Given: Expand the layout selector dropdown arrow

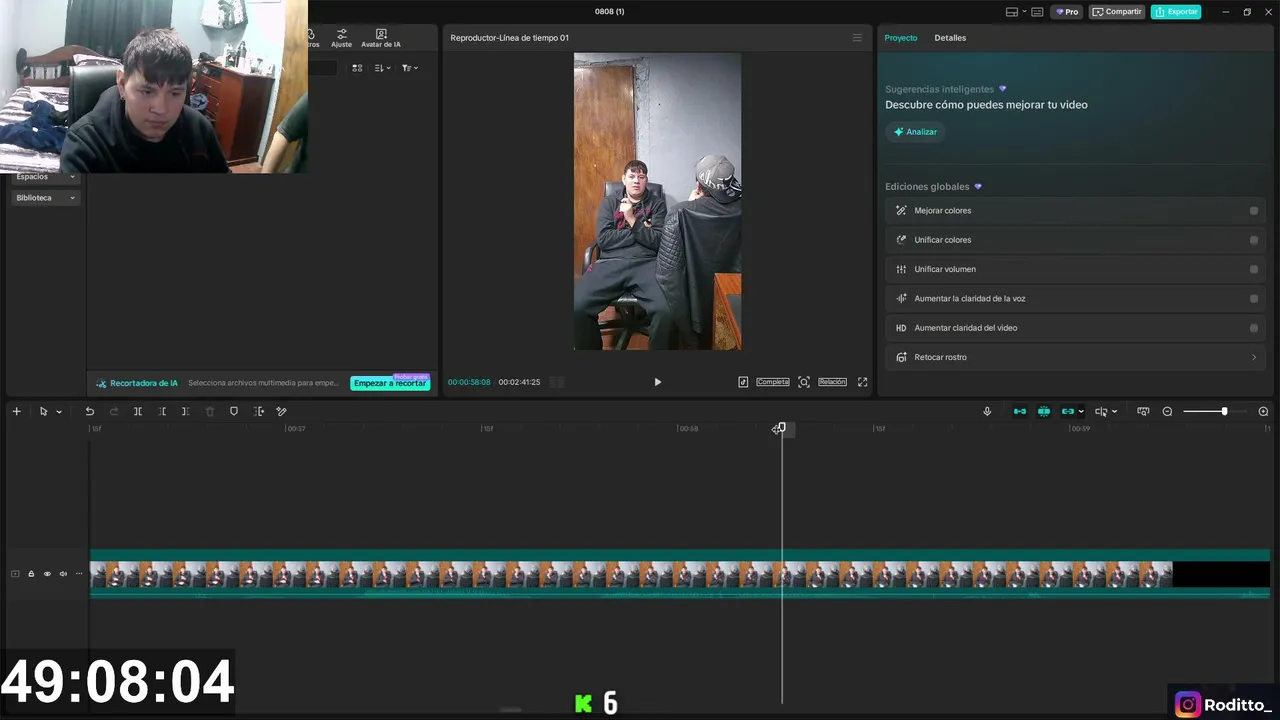Looking at the screenshot, I should 1024,12.
